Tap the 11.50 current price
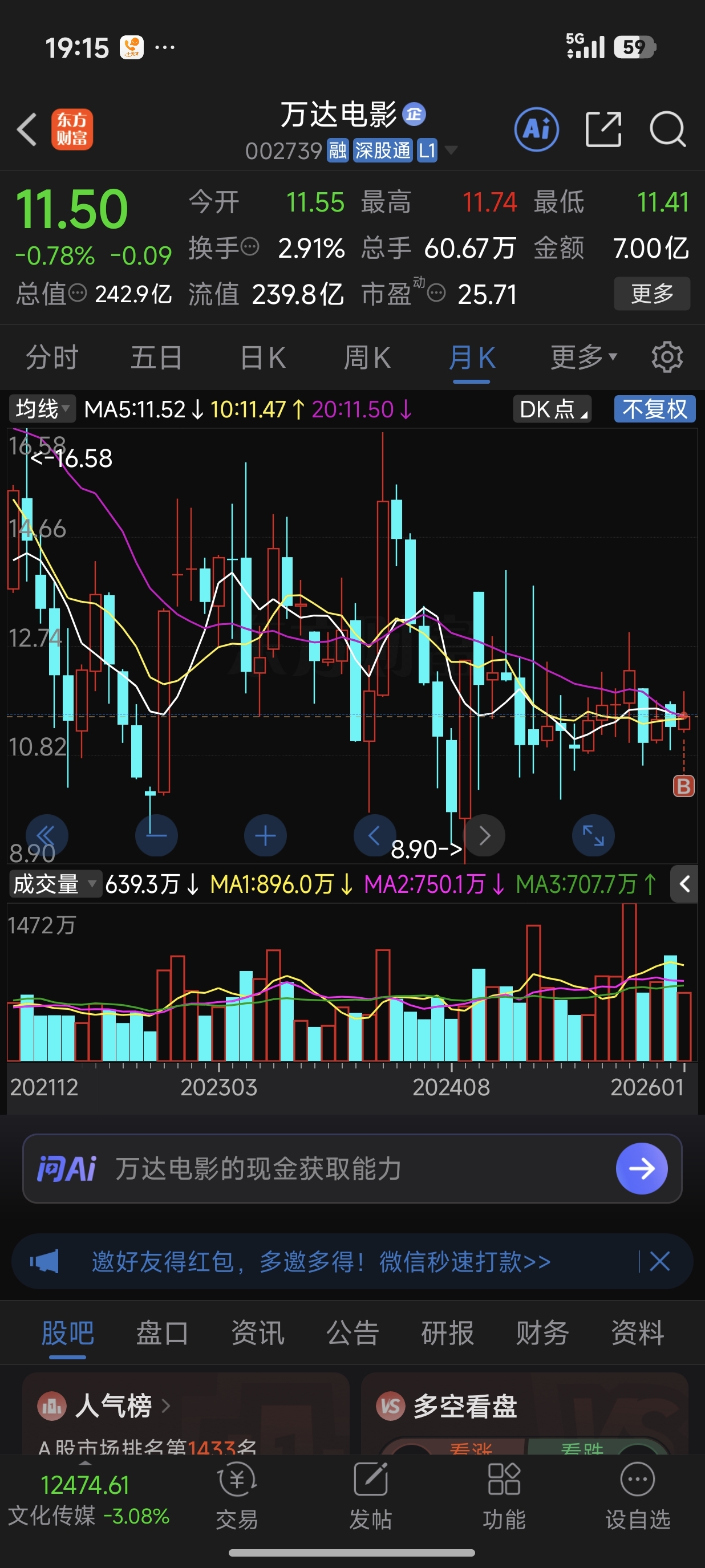Viewport: 705px width, 1568px height. click(72, 209)
